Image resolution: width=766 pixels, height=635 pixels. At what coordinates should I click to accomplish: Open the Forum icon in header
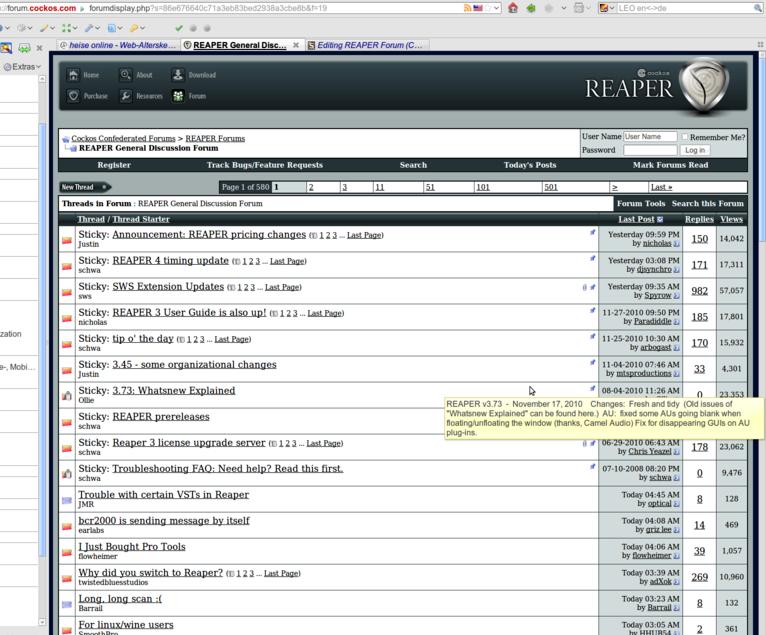178,96
